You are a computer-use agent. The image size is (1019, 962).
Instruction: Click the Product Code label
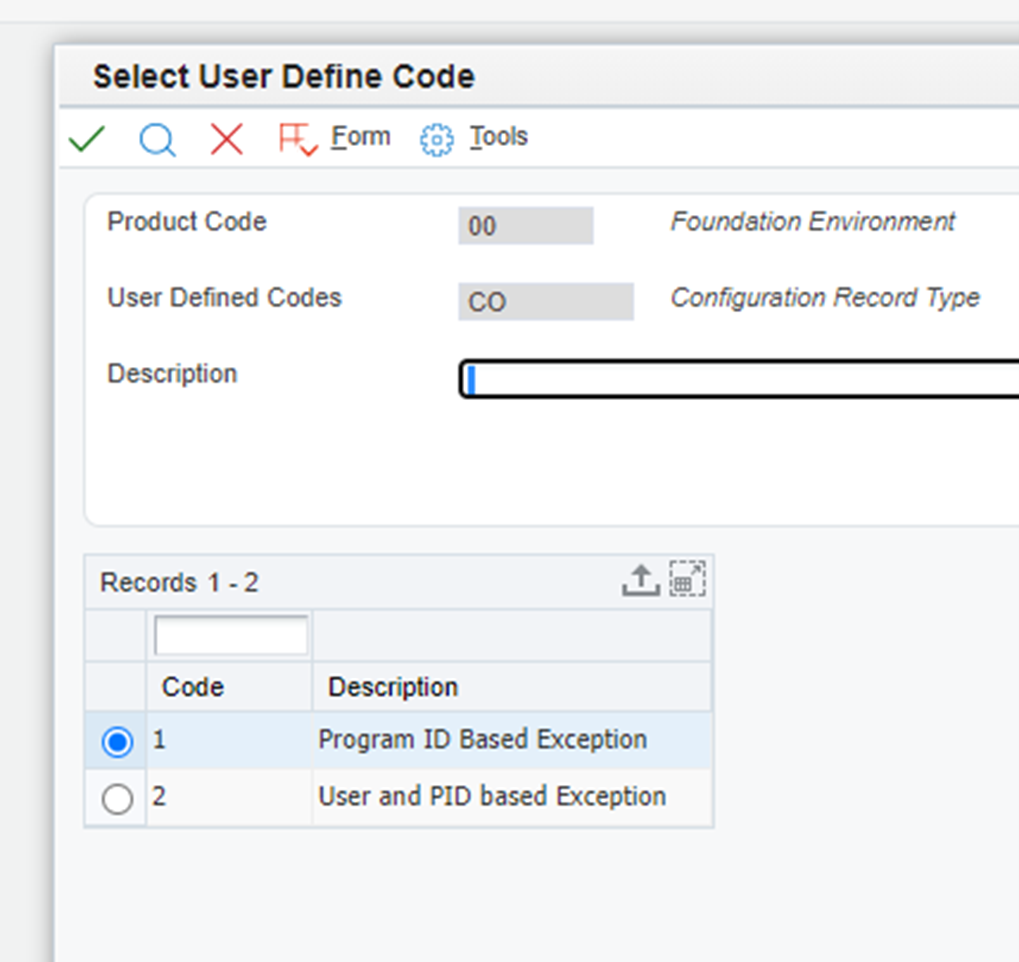pos(187,222)
